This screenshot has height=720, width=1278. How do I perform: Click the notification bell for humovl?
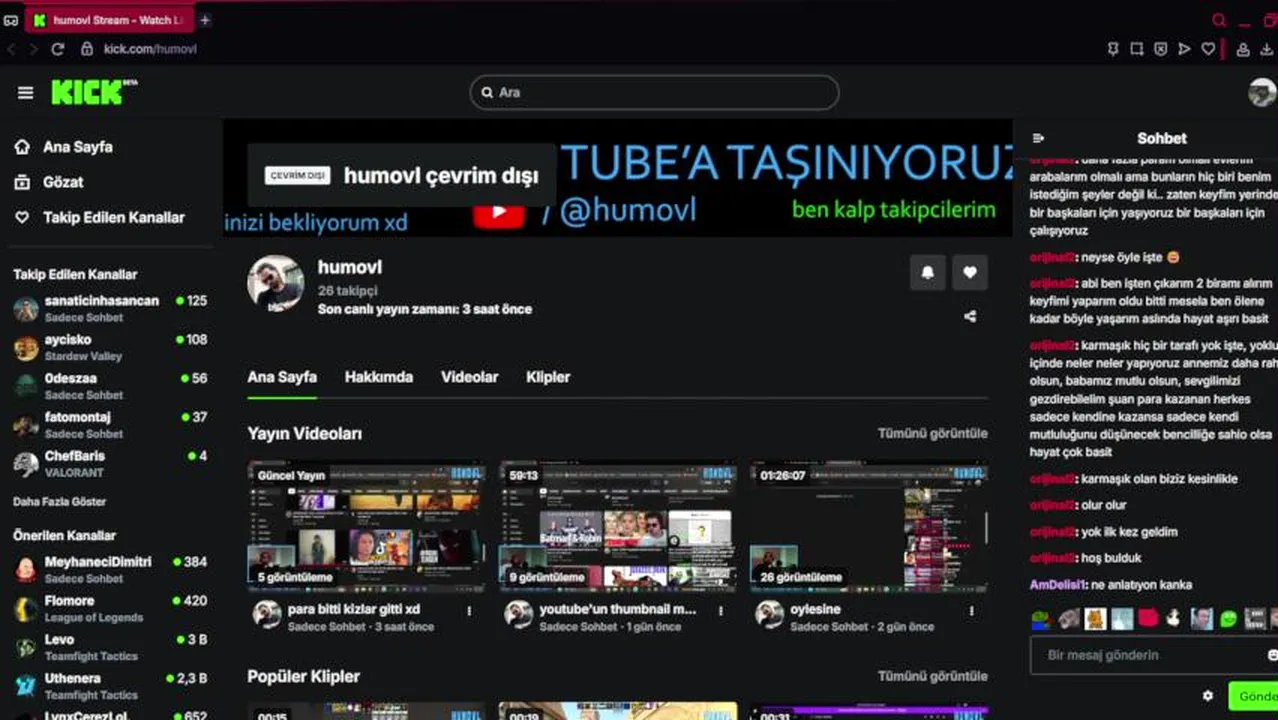[928, 272]
